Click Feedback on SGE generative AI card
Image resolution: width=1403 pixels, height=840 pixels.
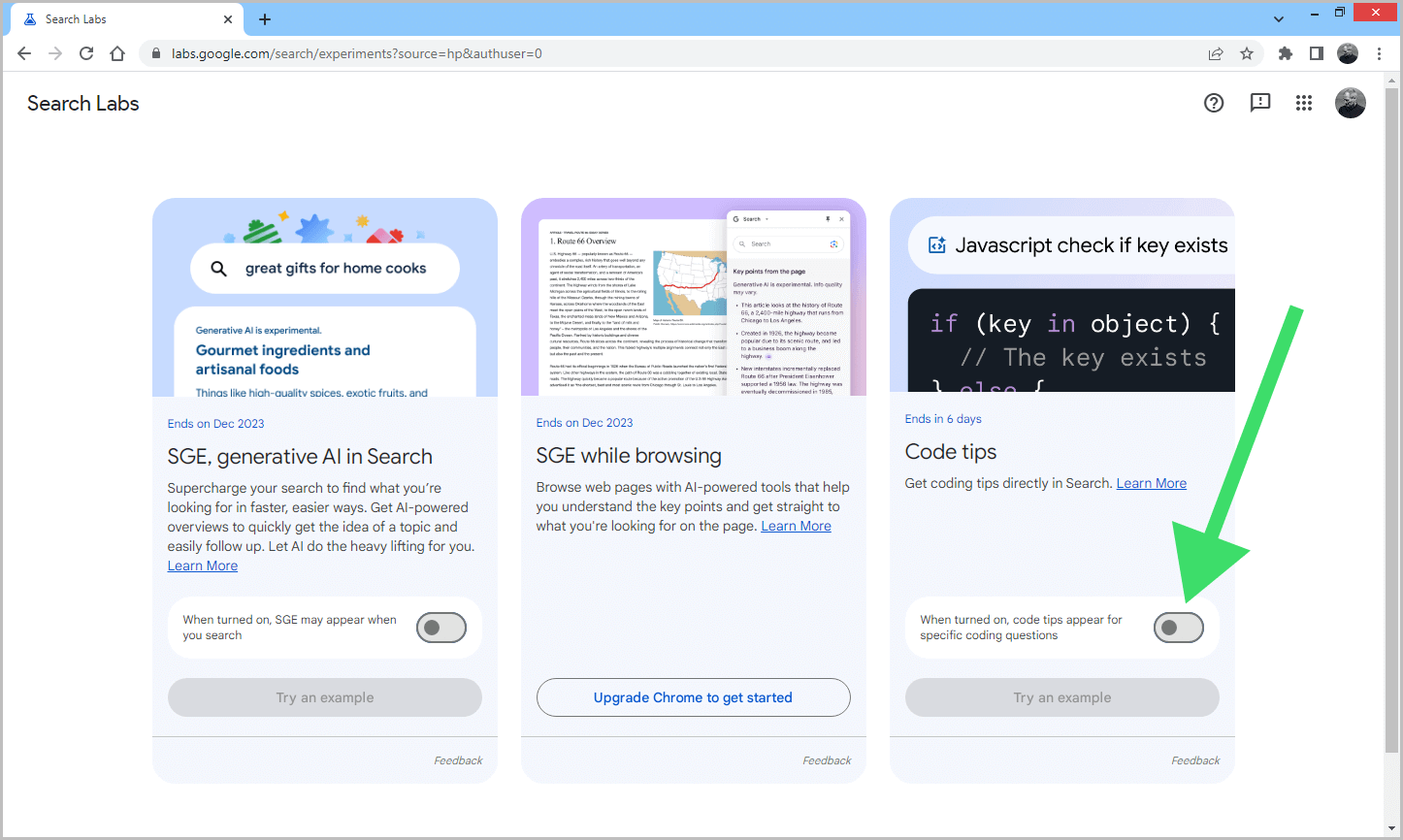[x=458, y=760]
